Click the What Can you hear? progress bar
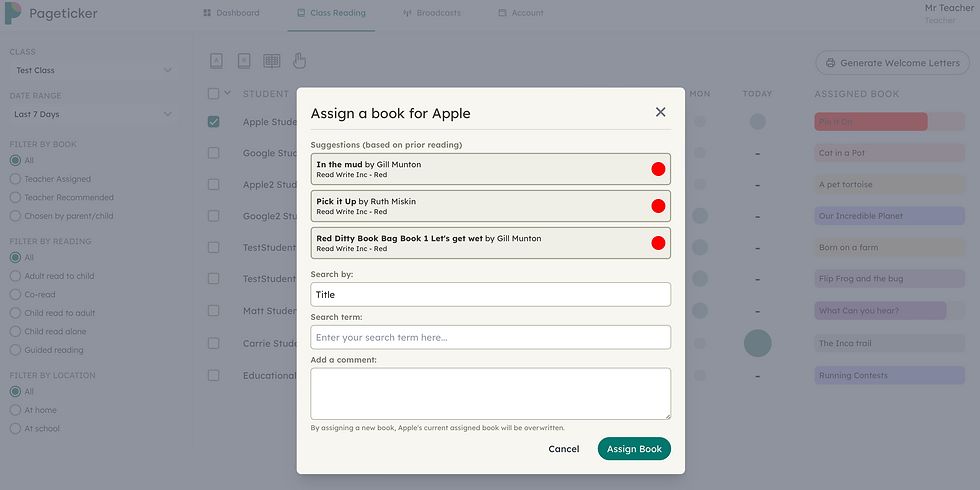The image size is (980, 490). pyautogui.click(x=889, y=311)
